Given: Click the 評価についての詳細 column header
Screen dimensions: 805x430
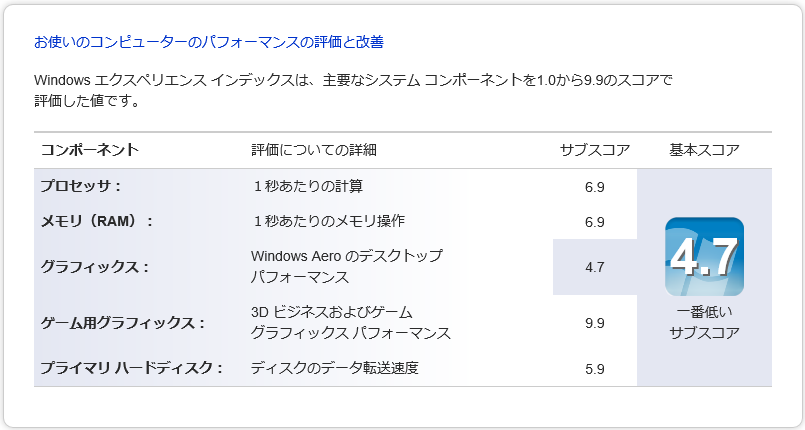Looking at the screenshot, I should click(x=314, y=150).
